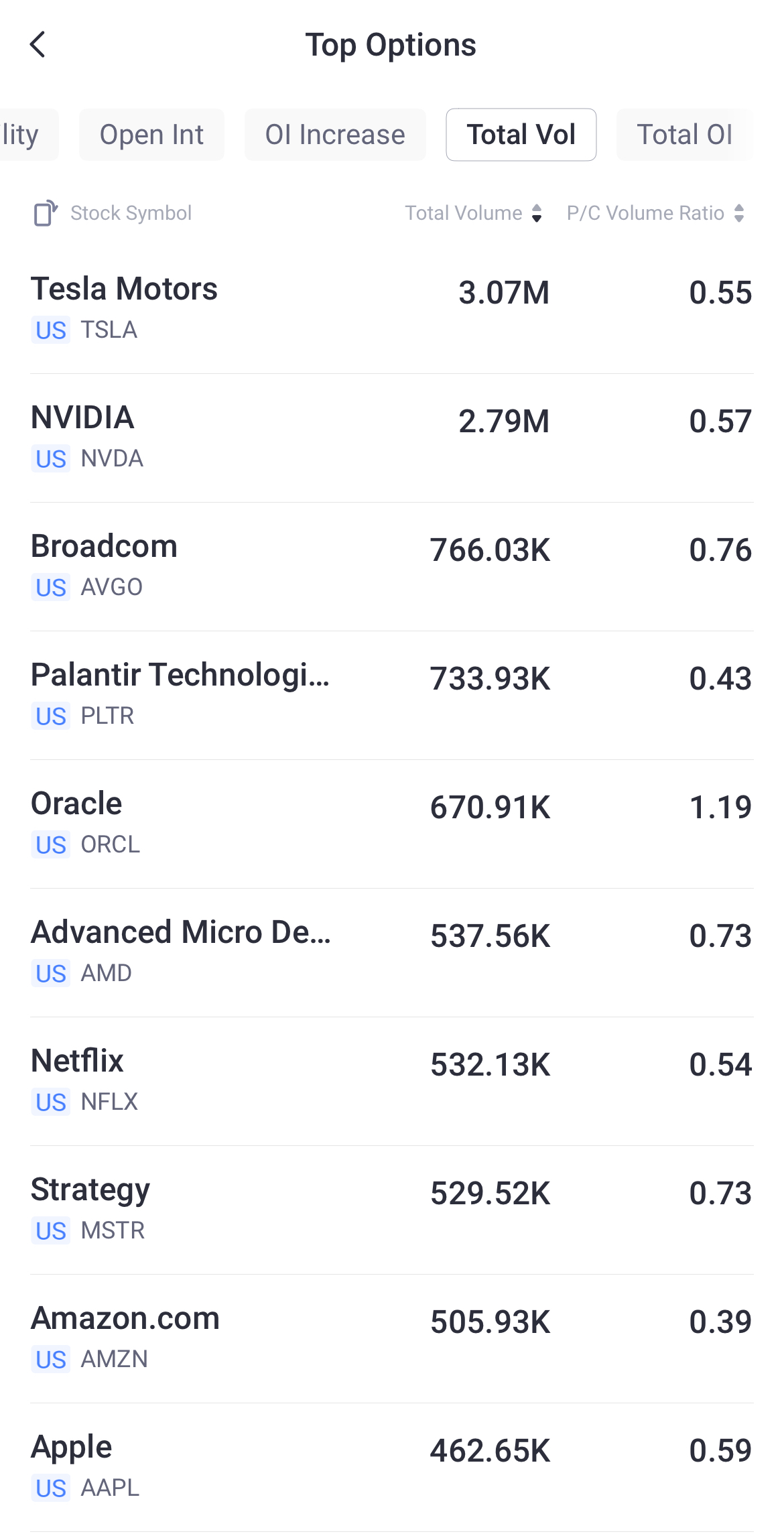Tap the back arrow icon
The image size is (784, 1534).
click(38, 45)
